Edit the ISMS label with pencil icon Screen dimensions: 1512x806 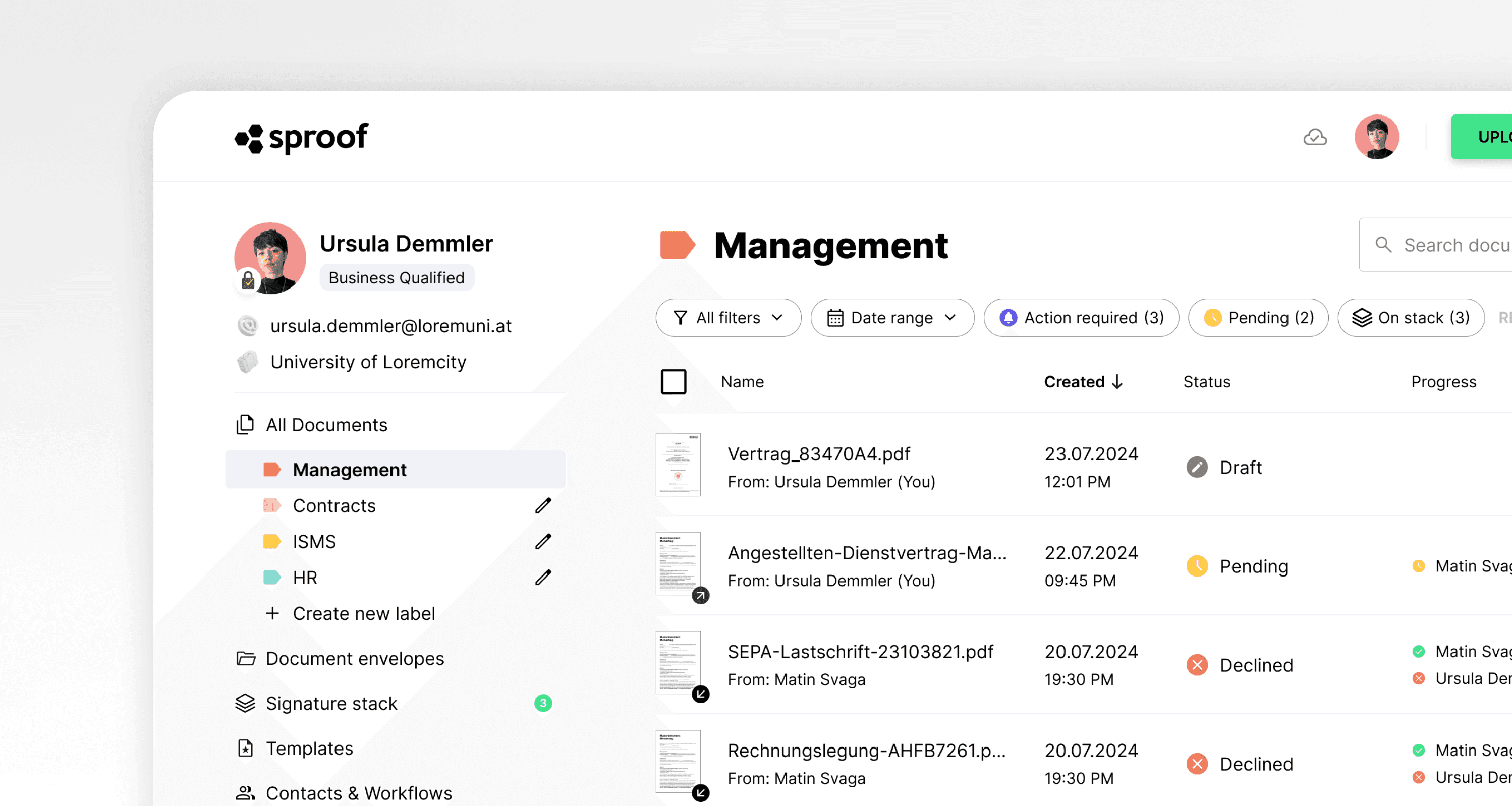pyautogui.click(x=543, y=541)
